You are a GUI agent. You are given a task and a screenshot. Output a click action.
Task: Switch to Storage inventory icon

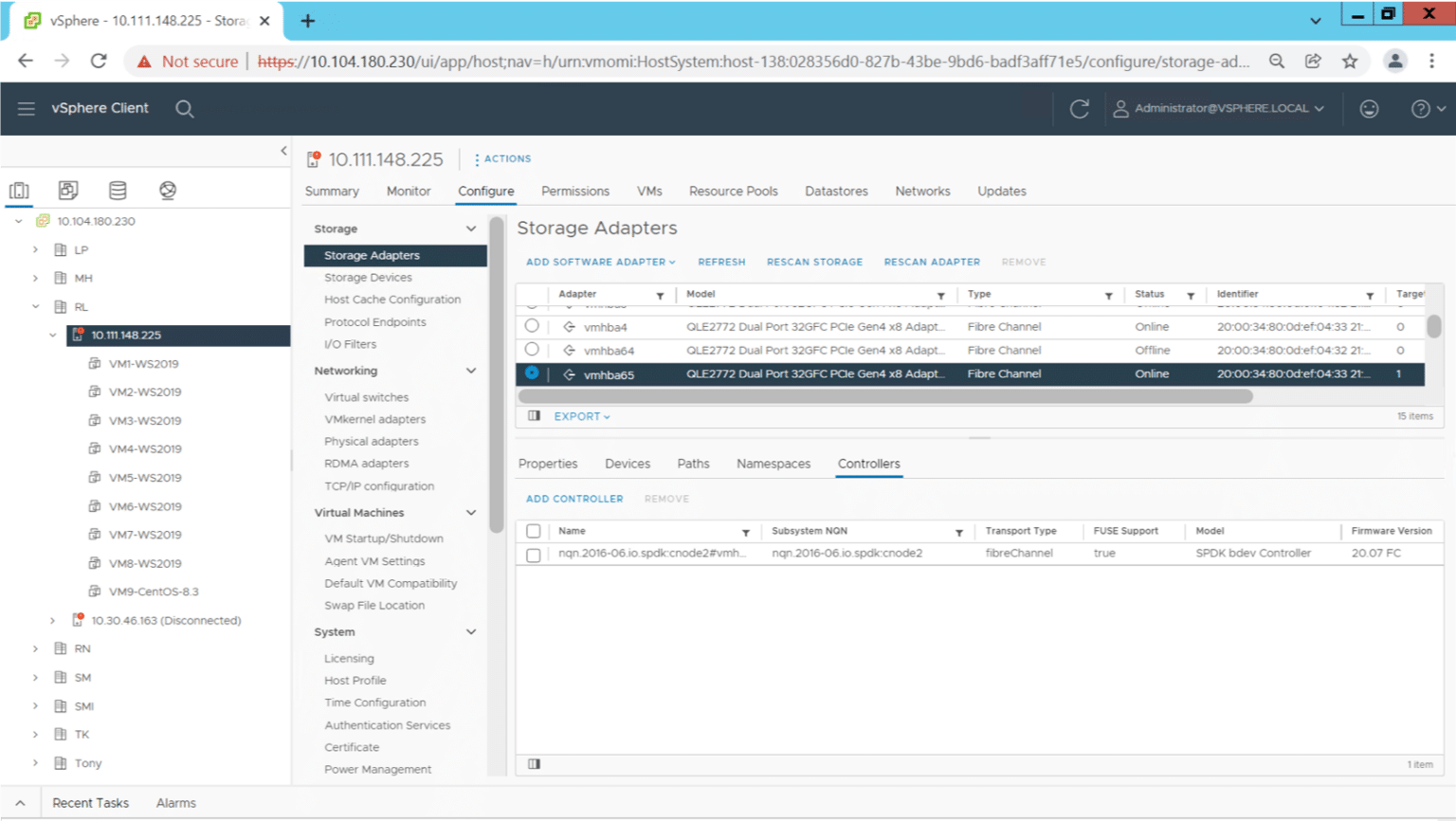[x=118, y=191]
